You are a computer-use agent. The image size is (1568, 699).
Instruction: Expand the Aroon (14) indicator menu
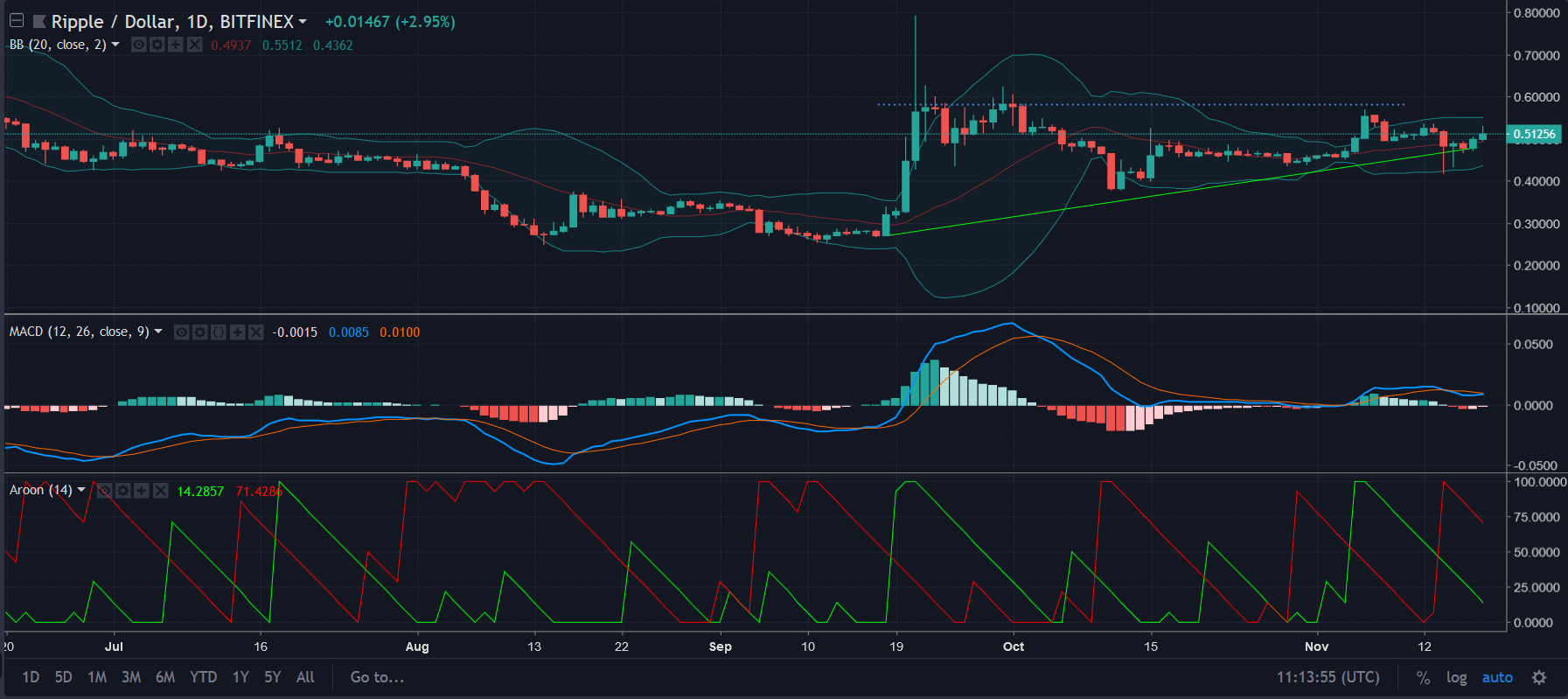tap(81, 490)
